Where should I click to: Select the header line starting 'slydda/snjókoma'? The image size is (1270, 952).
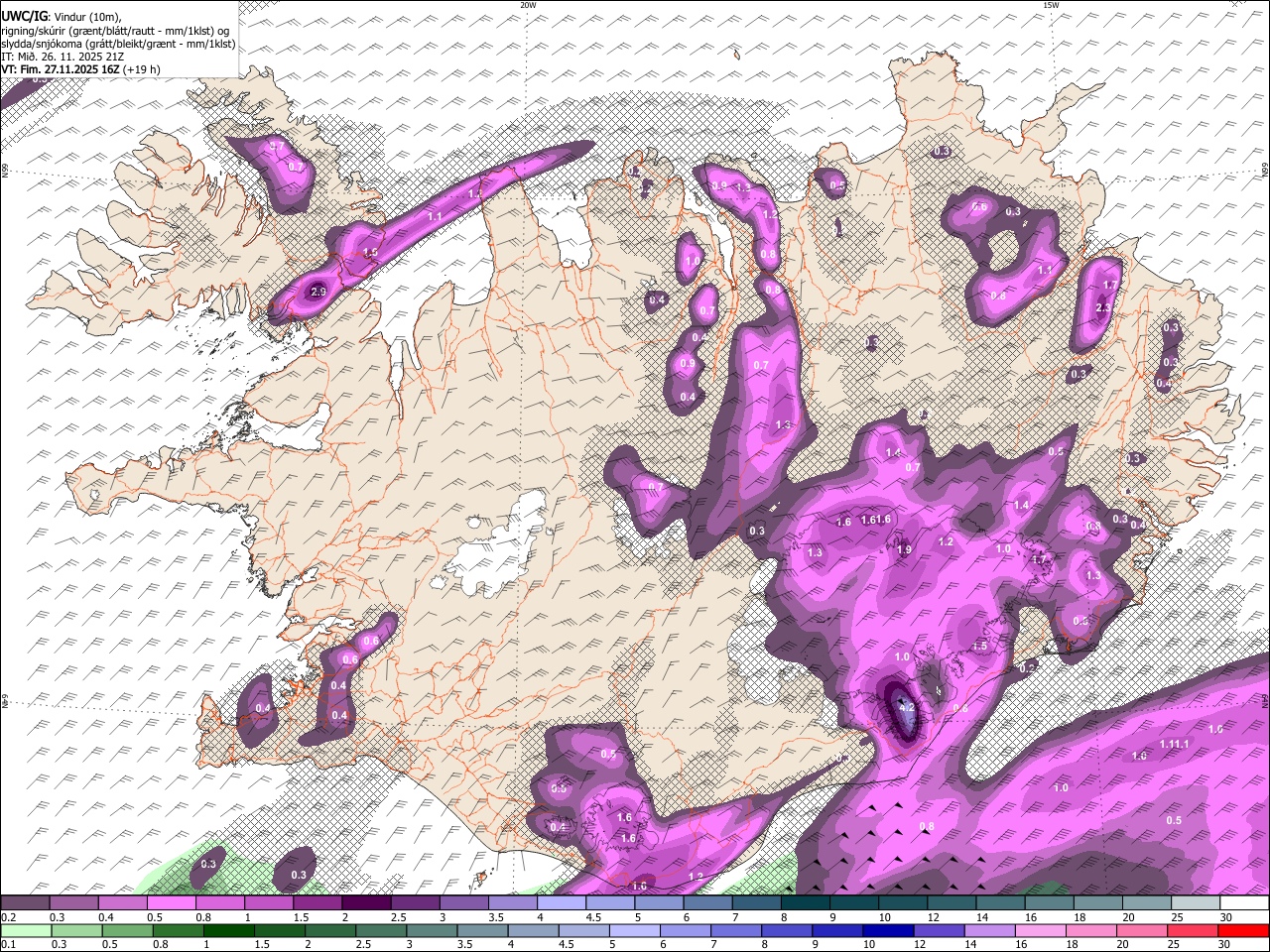coord(118,44)
